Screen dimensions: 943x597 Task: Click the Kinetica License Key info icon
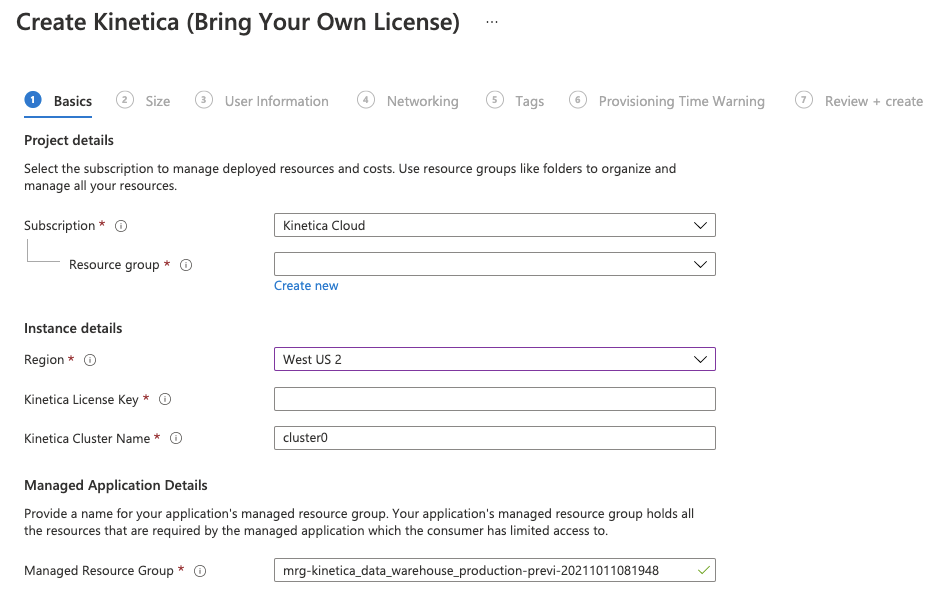coord(165,399)
